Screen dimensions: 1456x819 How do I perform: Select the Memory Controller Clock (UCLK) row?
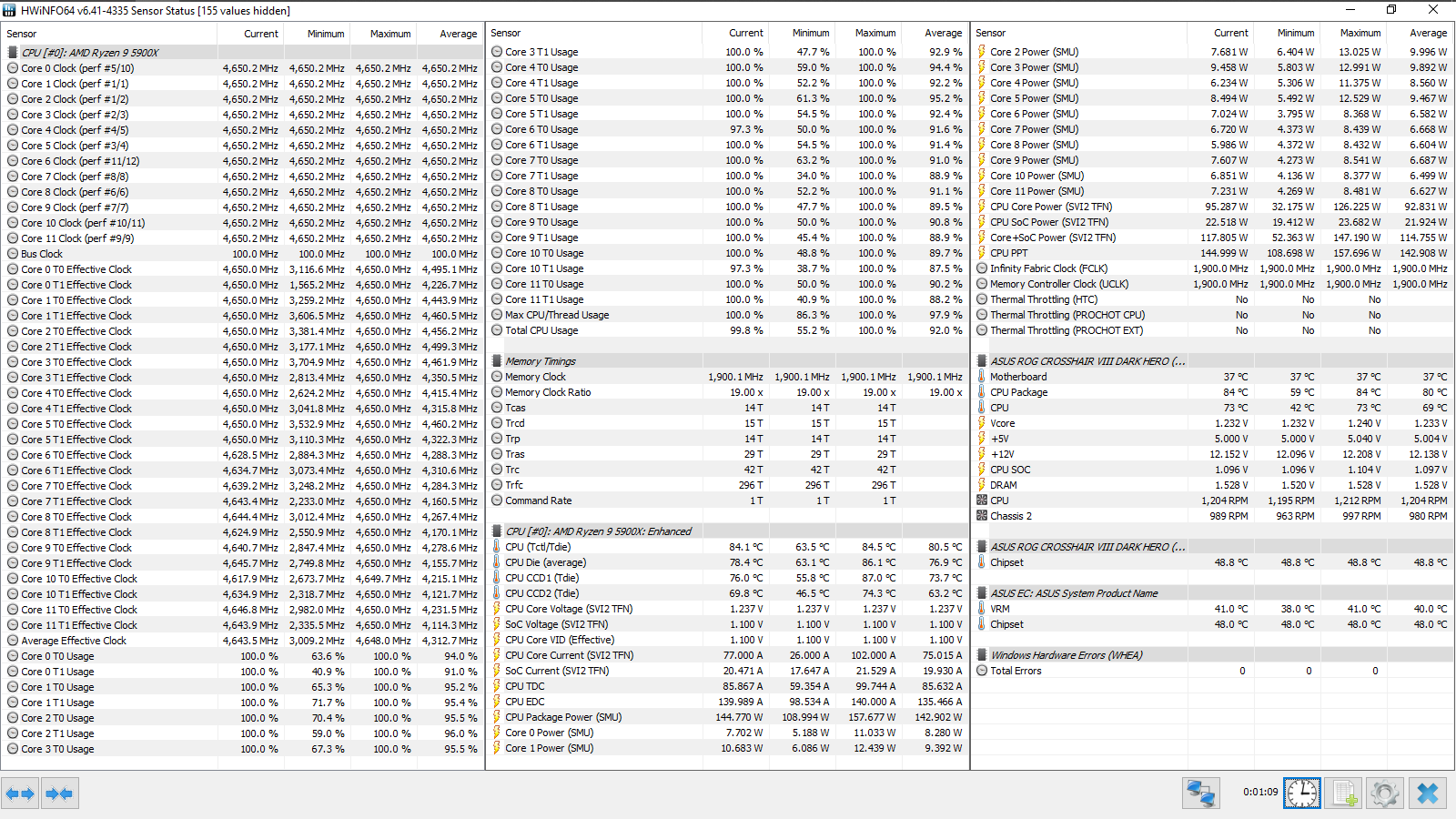(1212, 284)
